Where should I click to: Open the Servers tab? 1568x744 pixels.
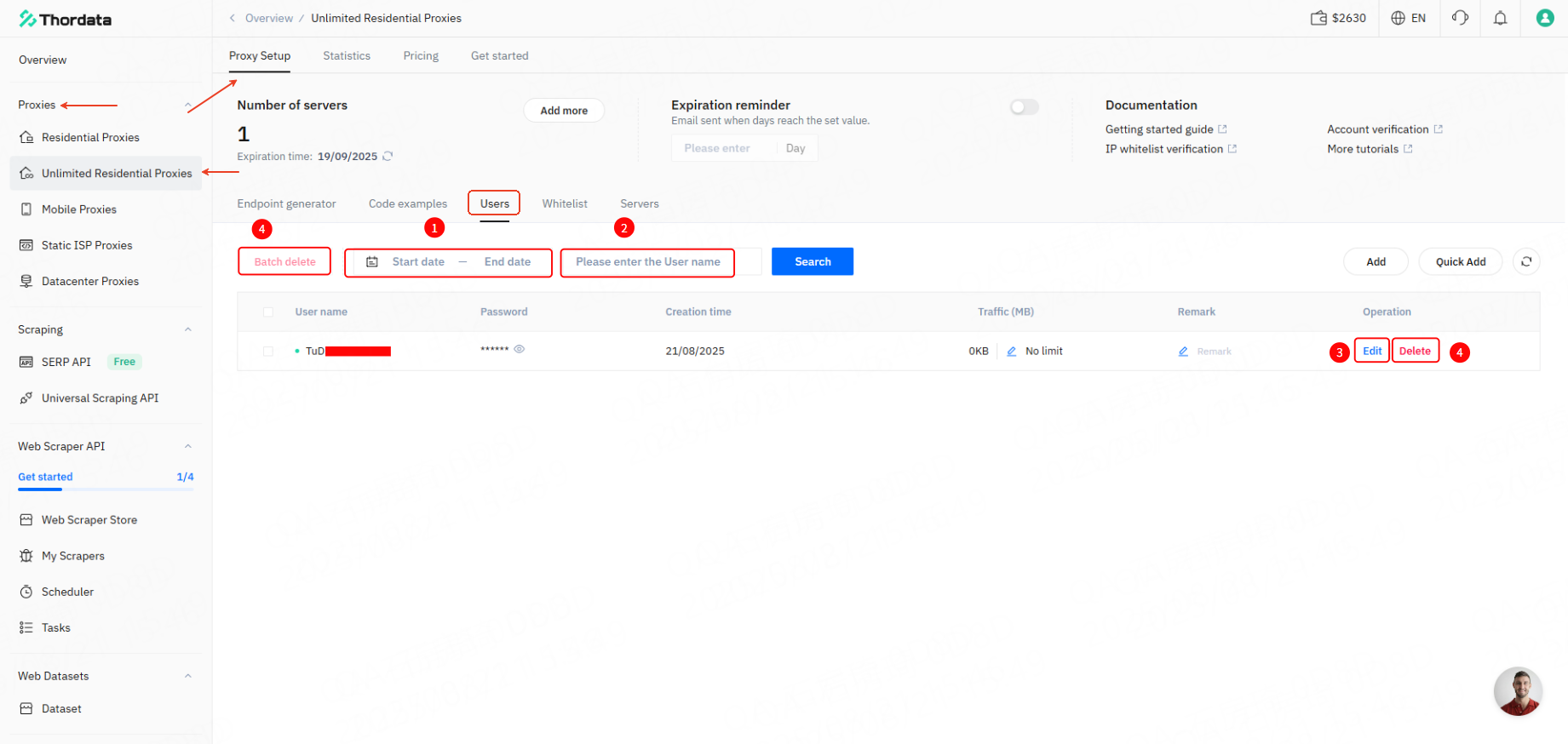640,203
